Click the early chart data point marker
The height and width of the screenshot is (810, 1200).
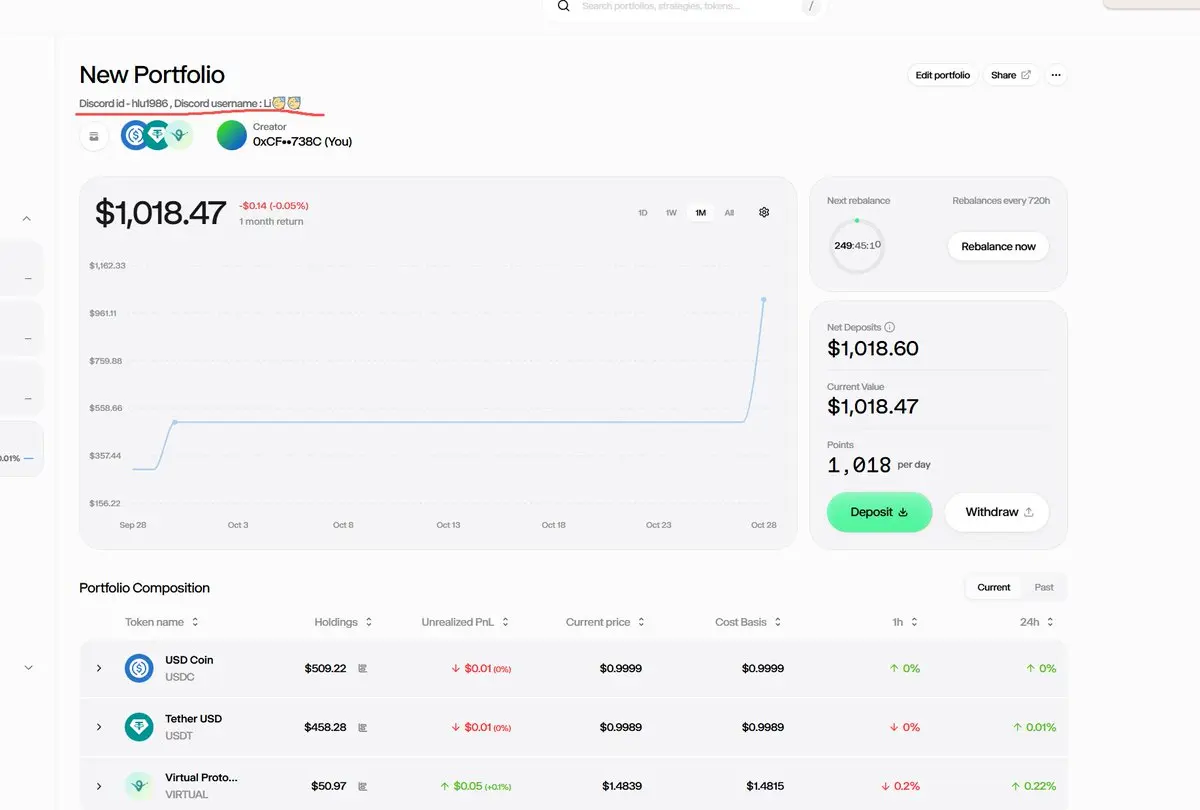pyautogui.click(x=175, y=422)
